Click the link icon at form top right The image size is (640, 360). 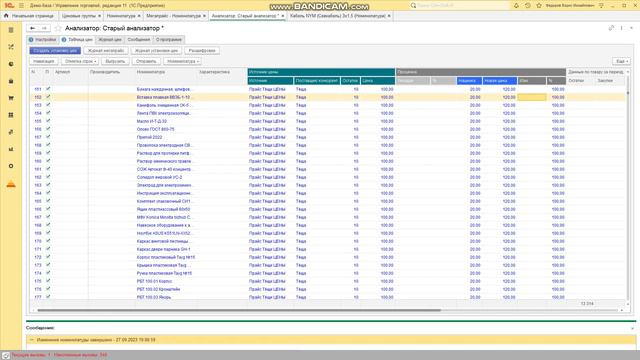point(611,28)
